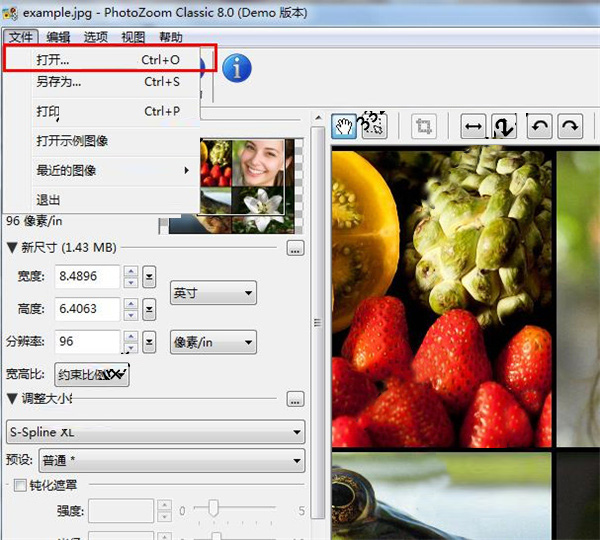Choose 打开... from the file menu
The width and height of the screenshot is (600, 540).
point(103,59)
